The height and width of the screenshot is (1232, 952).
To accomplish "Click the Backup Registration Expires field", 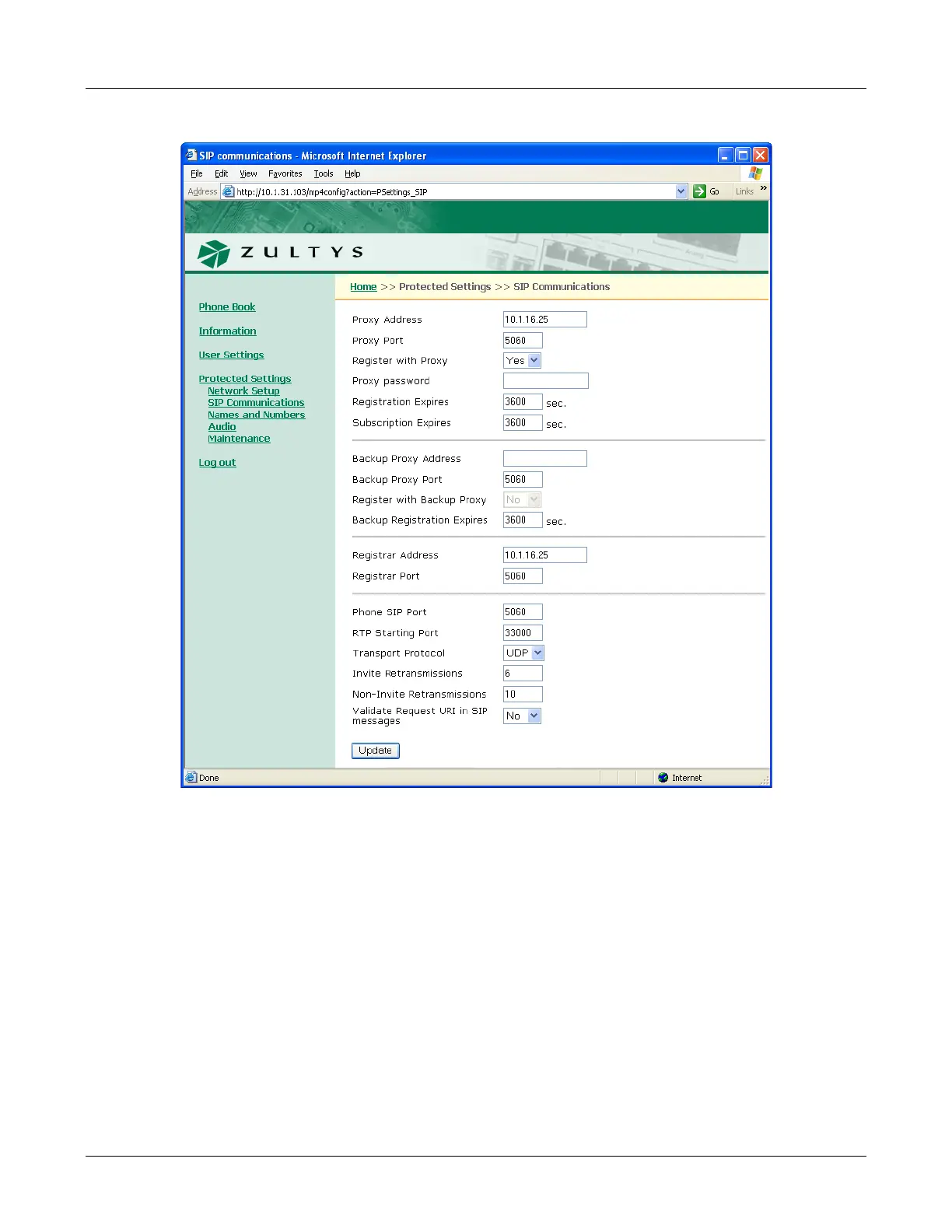I will tap(523, 520).
